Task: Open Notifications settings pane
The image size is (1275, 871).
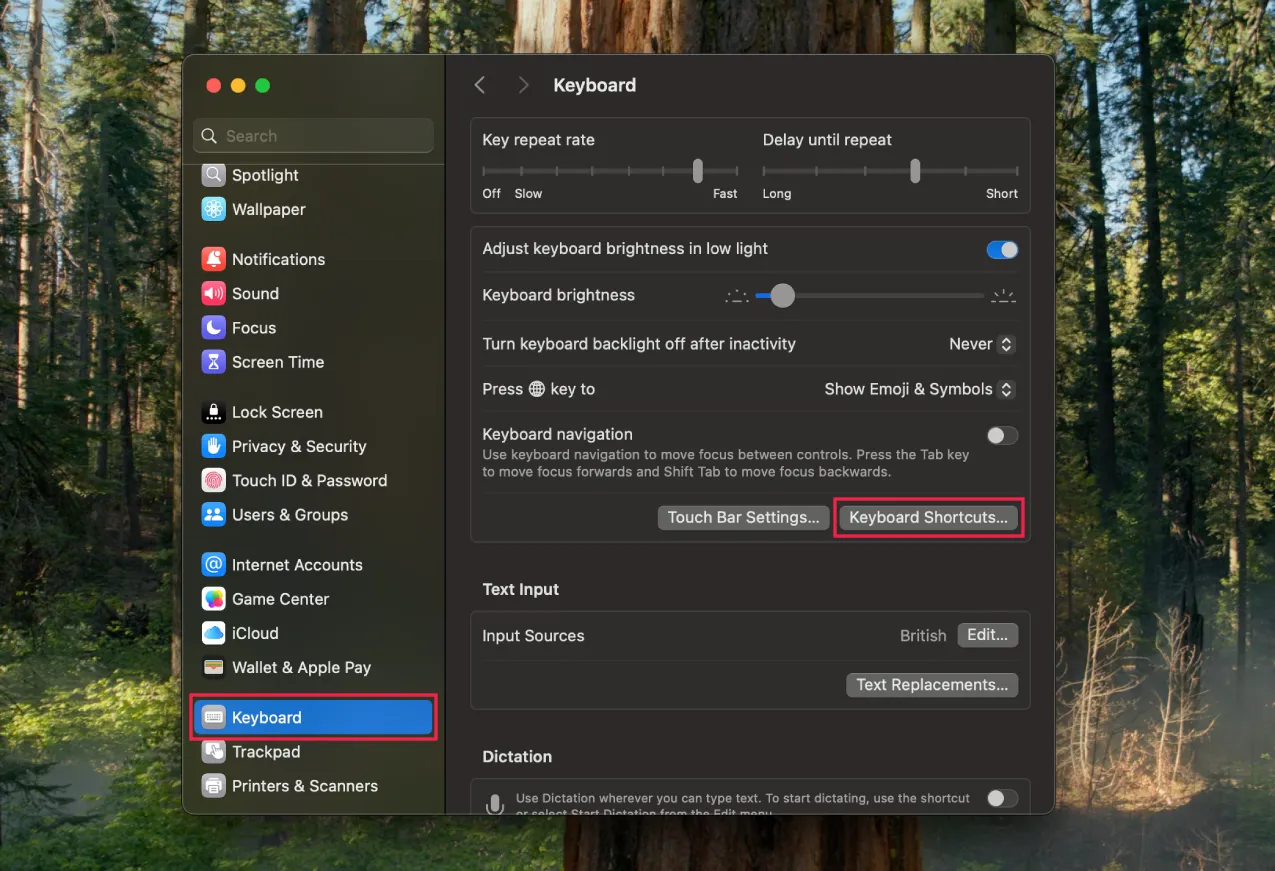Action: pyautogui.click(x=313, y=259)
